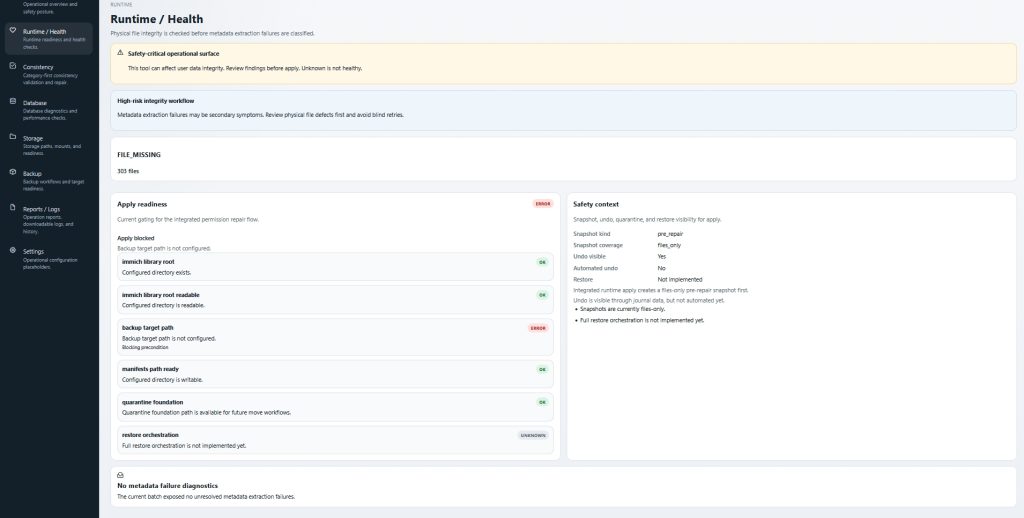The image size is (1024, 518).
Task: Click the Backup icon in sidebar
Action: (x=12, y=173)
